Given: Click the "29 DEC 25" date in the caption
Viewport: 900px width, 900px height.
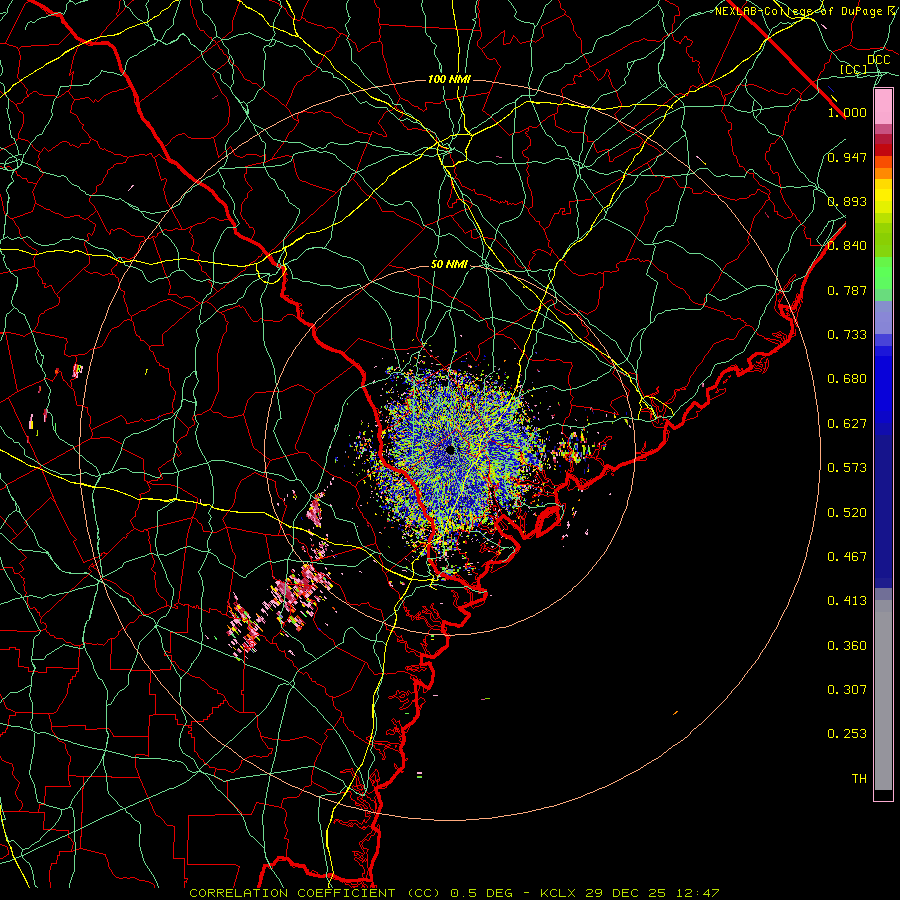Looking at the screenshot, I should click(x=626, y=893).
